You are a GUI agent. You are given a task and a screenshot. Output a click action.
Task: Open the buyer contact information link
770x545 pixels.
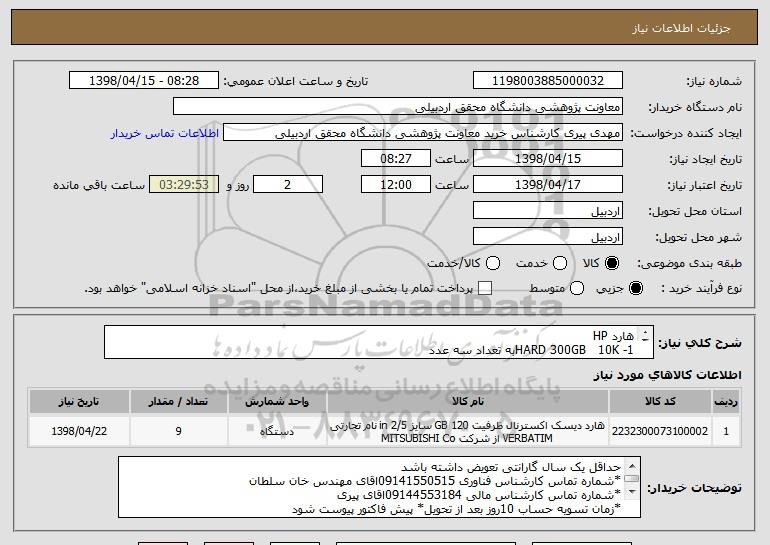pos(165,134)
